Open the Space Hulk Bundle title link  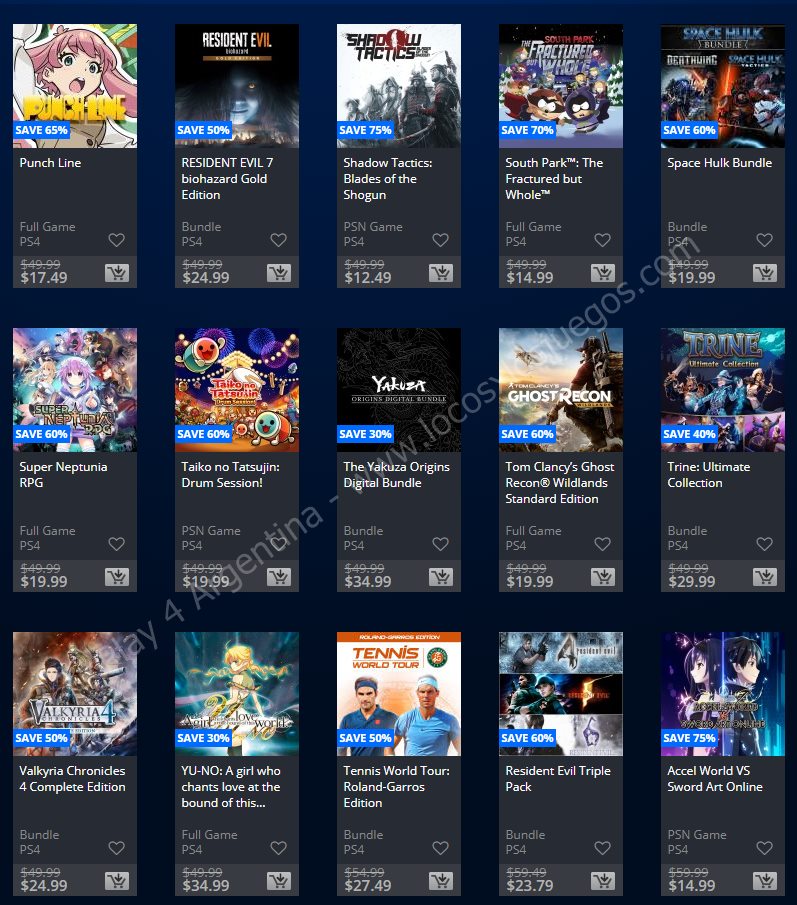coord(720,163)
